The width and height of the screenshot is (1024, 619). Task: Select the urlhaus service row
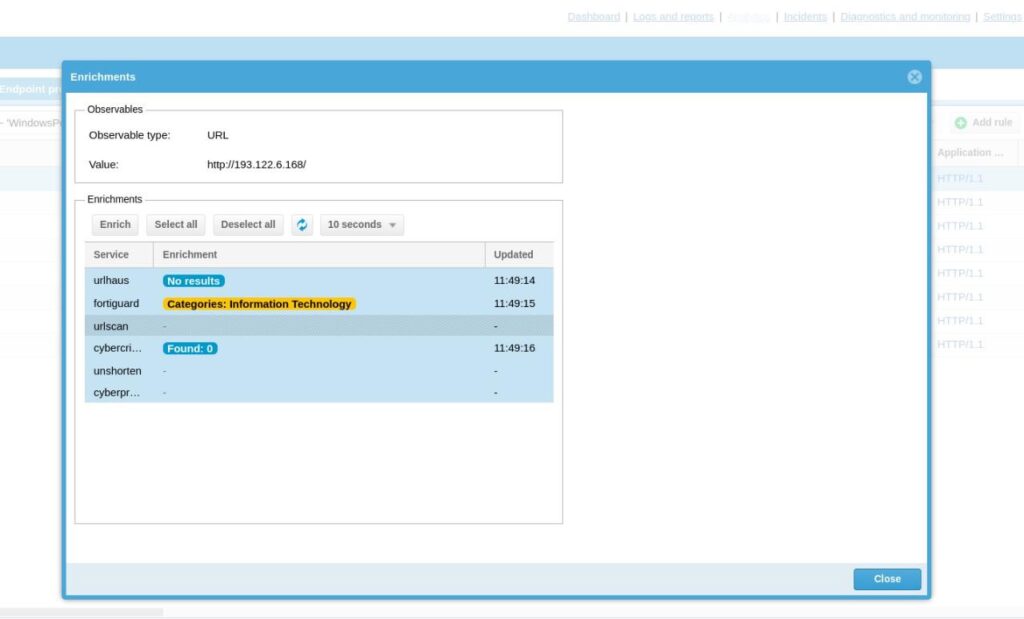coord(111,281)
